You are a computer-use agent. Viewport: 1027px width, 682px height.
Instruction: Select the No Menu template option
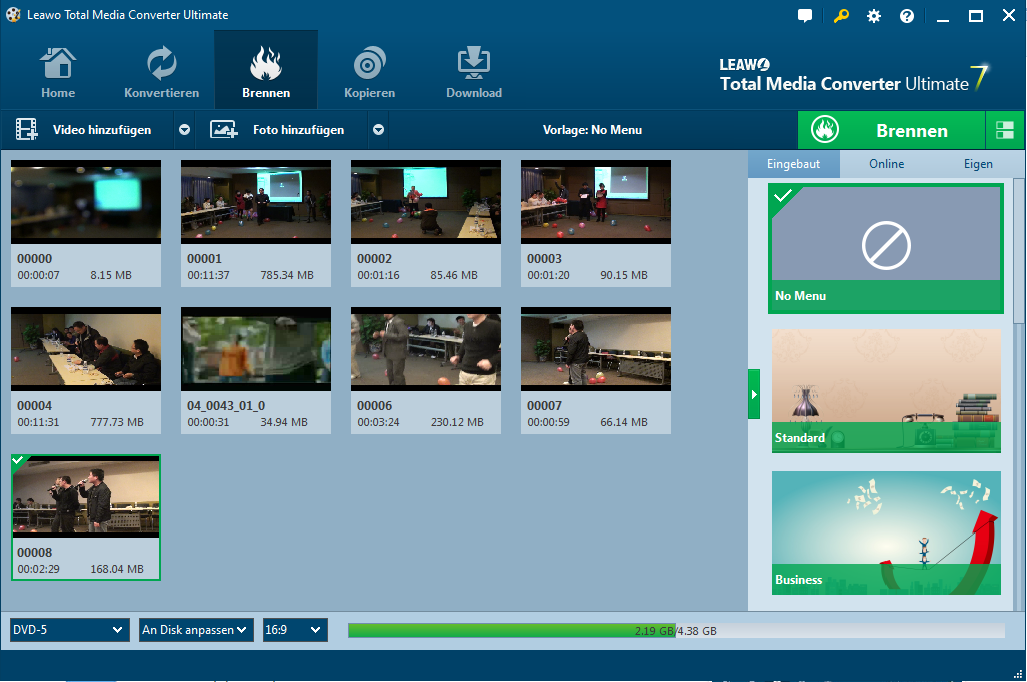coord(885,248)
